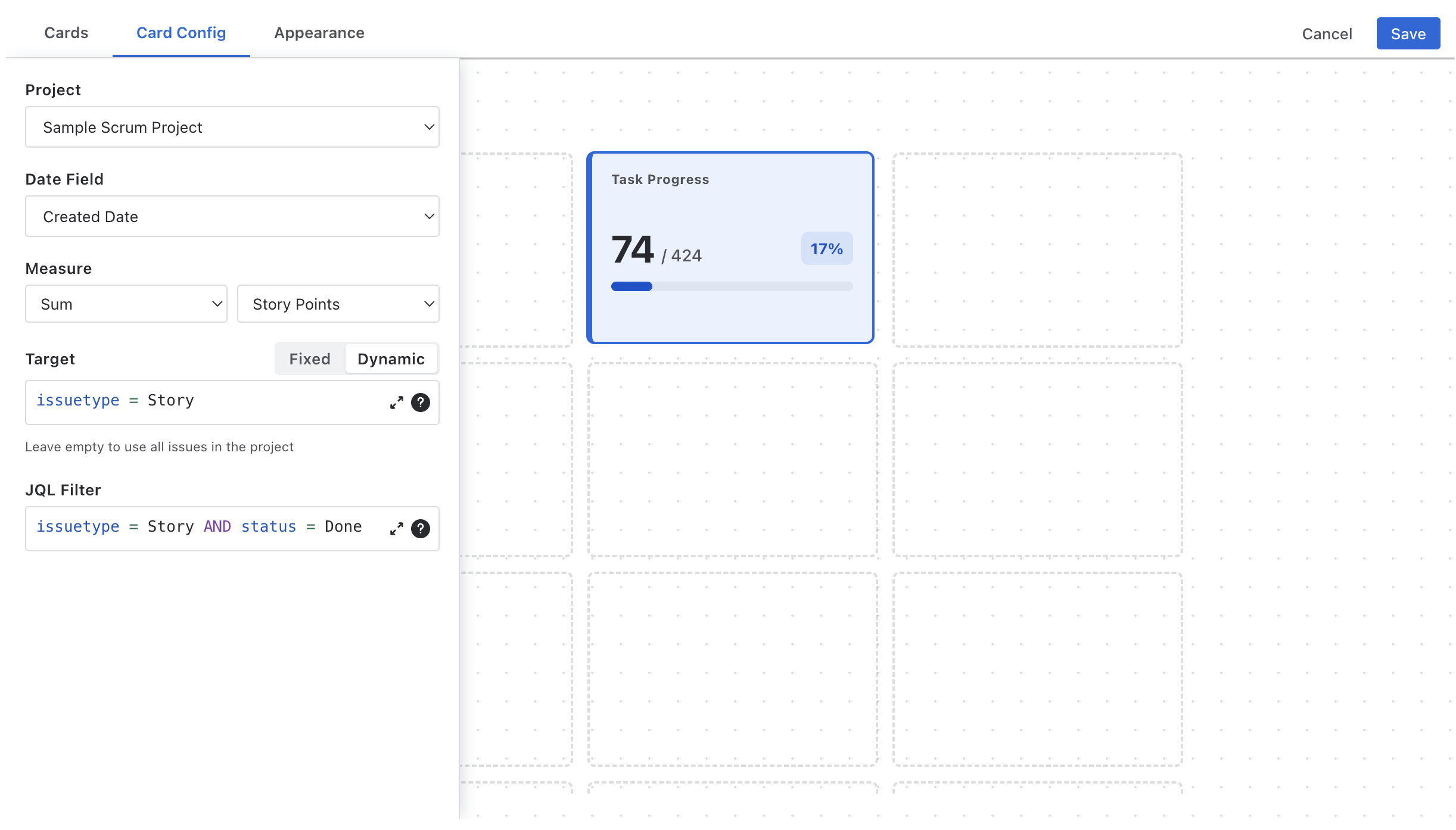The image size is (1456, 830).
Task: Click the 74 value on the card
Action: coord(633,249)
